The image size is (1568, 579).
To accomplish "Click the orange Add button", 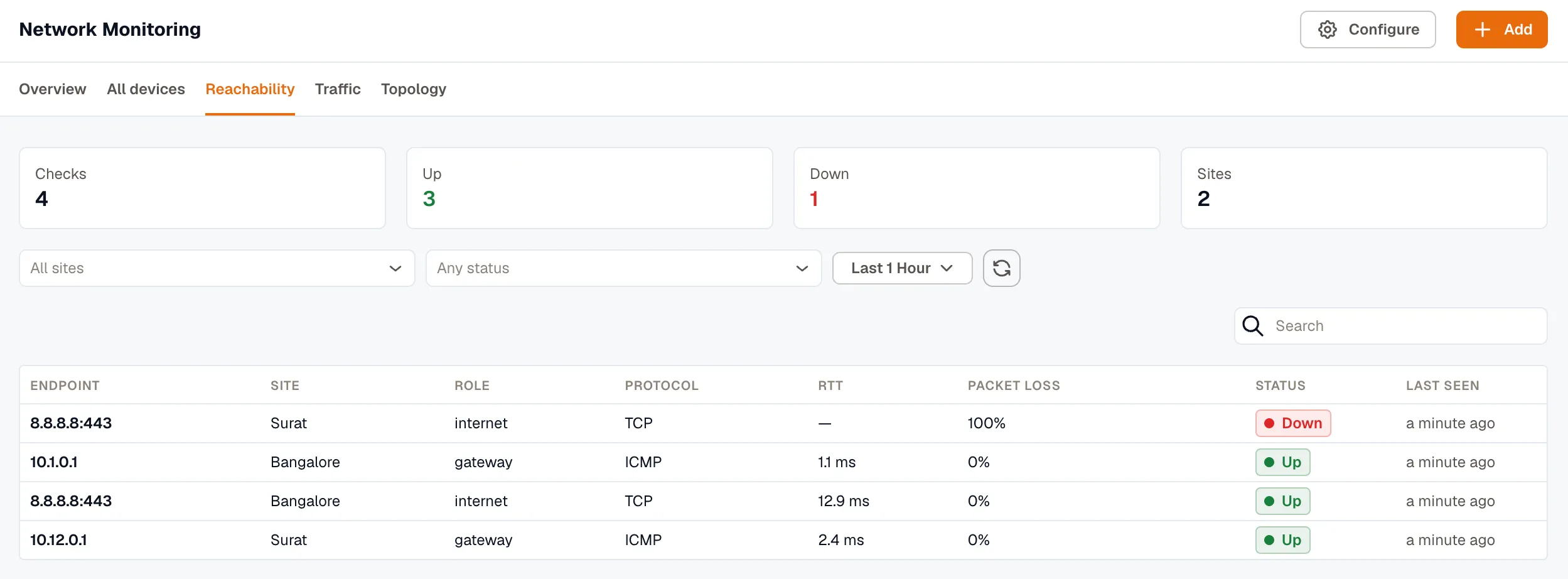I will point(1501,30).
